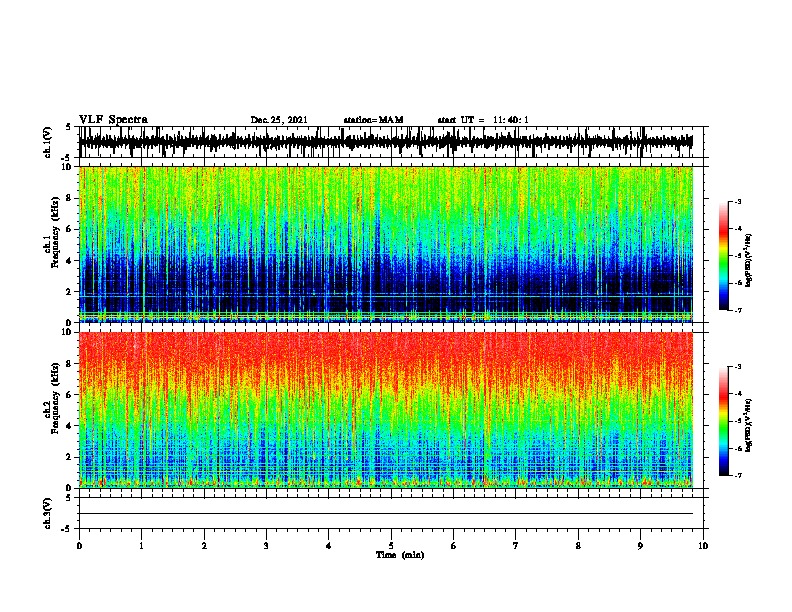The width and height of the screenshot is (792, 612).
Task: Click inside the ch.1 frequency spectrogram
Action: pyautogui.click(x=386, y=244)
